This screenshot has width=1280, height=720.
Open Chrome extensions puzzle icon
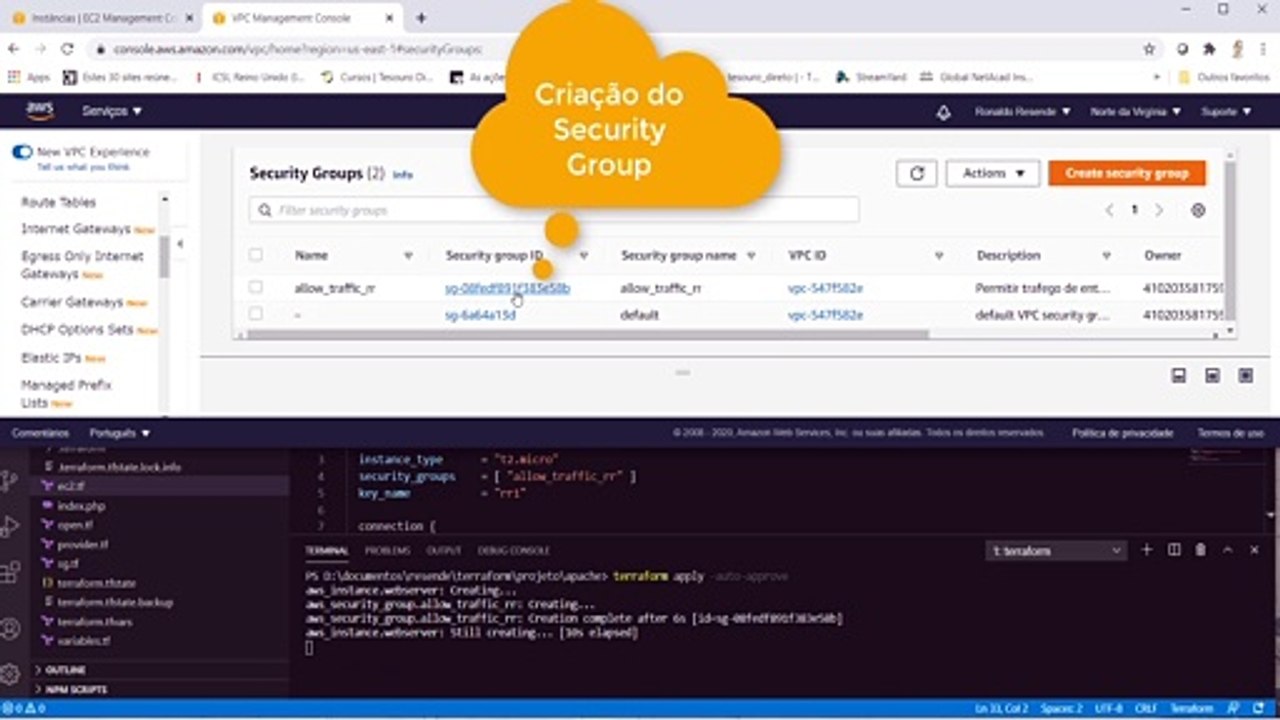click(x=1209, y=48)
